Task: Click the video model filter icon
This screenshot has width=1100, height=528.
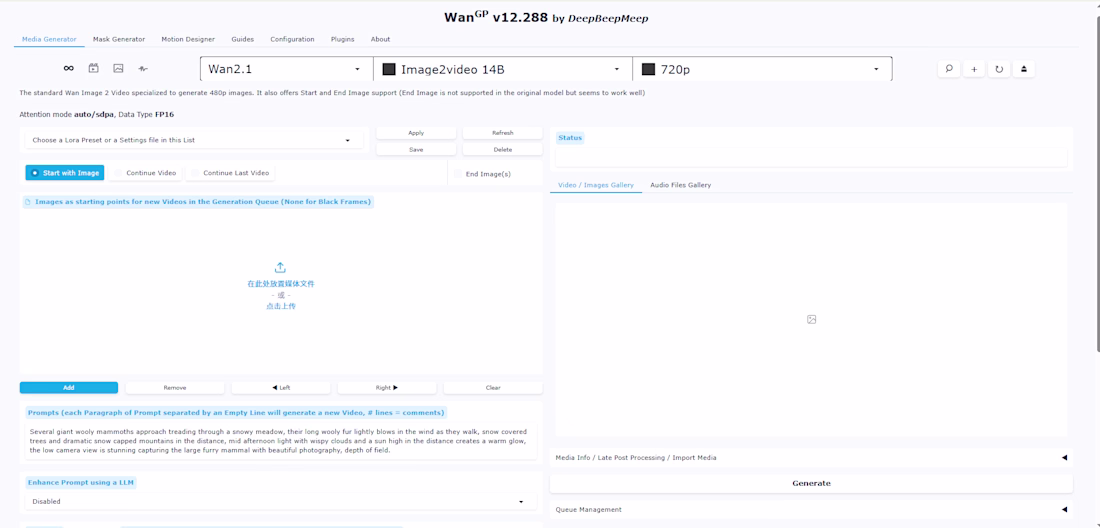Action: click(x=93, y=69)
